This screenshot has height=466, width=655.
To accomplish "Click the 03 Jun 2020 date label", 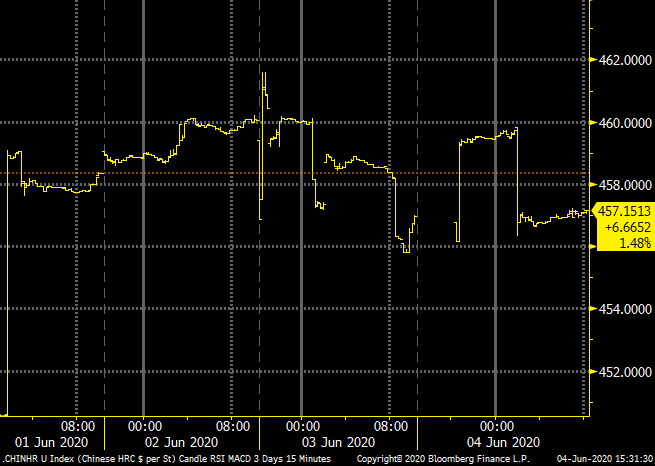I will click(340, 442).
